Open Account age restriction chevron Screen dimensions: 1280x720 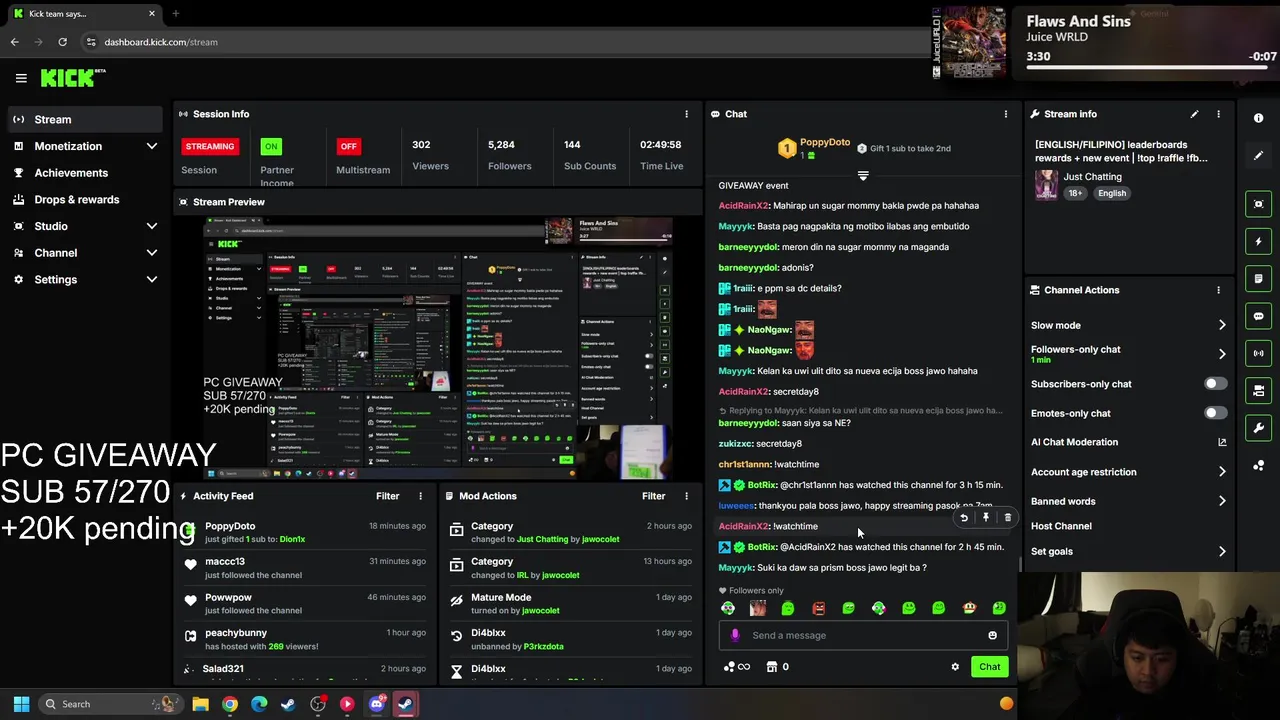1222,472
